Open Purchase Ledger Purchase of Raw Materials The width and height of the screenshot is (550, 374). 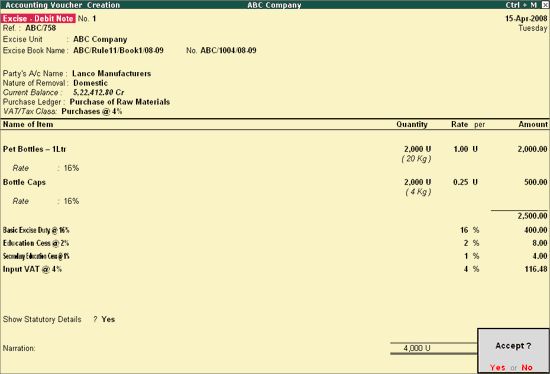(120, 102)
